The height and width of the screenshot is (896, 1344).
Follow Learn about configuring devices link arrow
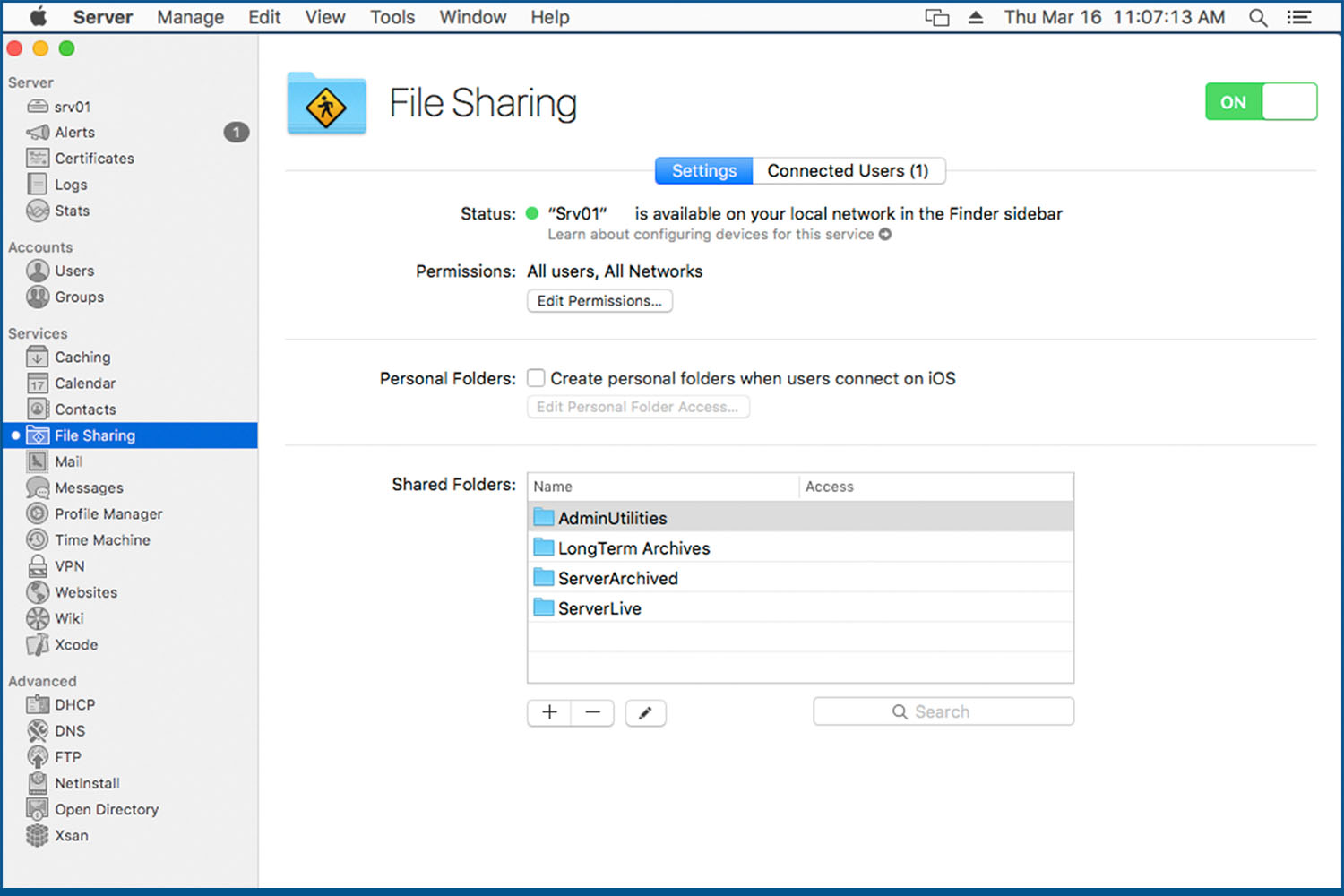coord(885,235)
